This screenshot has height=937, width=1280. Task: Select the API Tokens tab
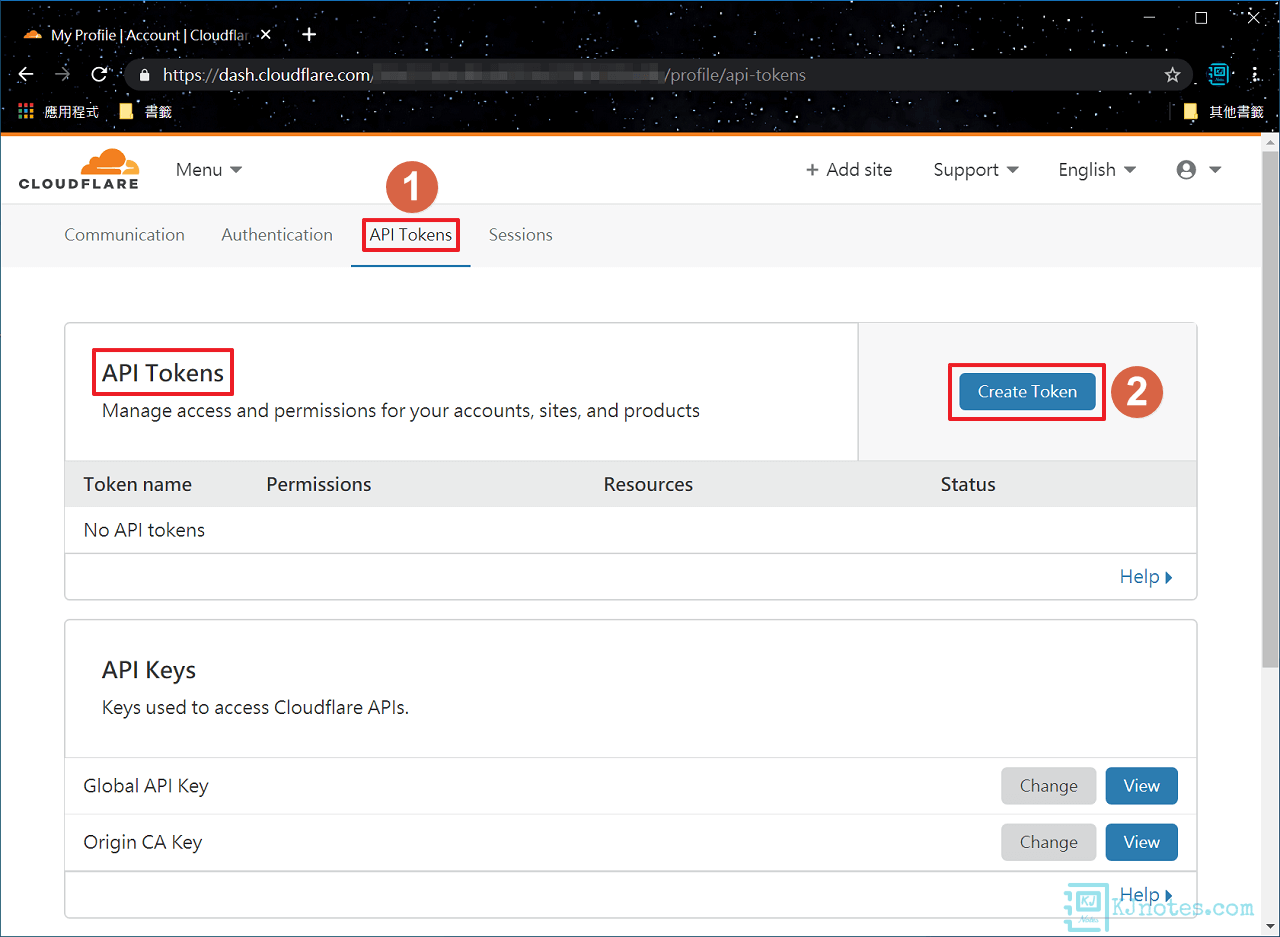(x=411, y=235)
